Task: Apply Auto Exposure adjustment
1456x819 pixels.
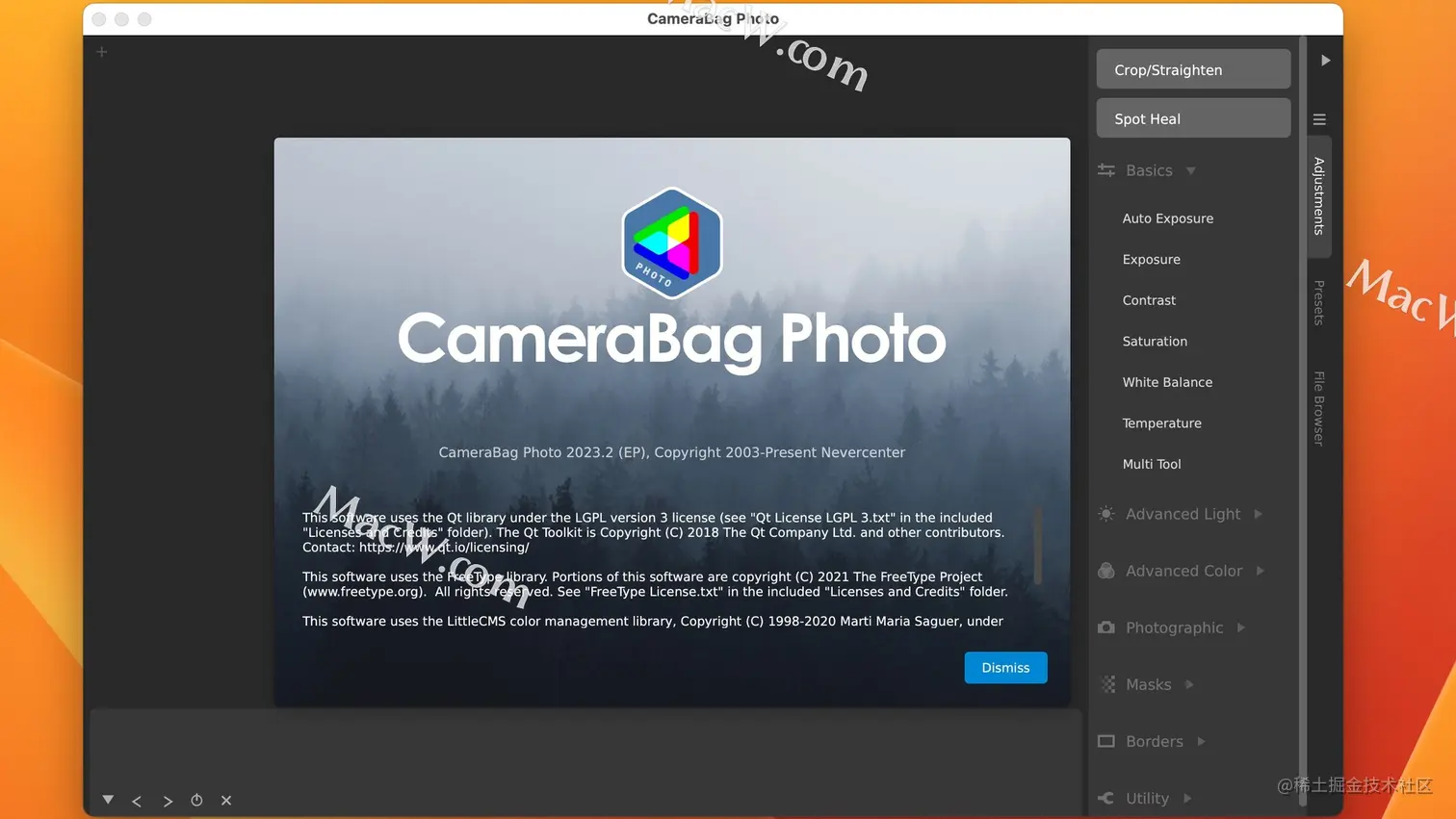Action: 1167,218
